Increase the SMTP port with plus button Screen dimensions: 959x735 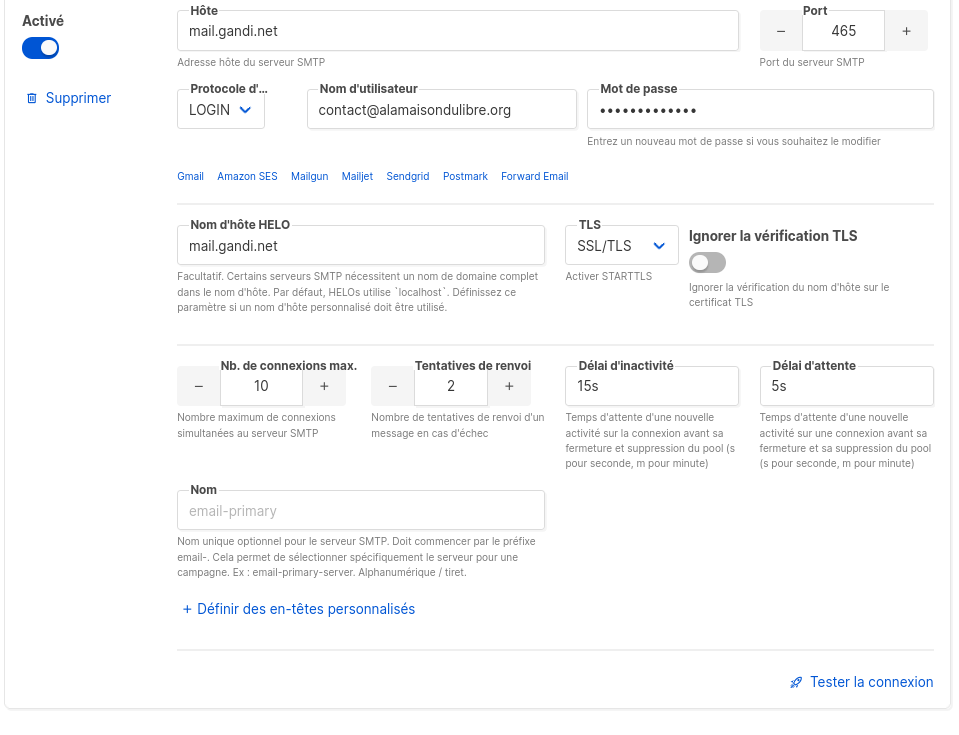pyautogui.click(x=906, y=31)
